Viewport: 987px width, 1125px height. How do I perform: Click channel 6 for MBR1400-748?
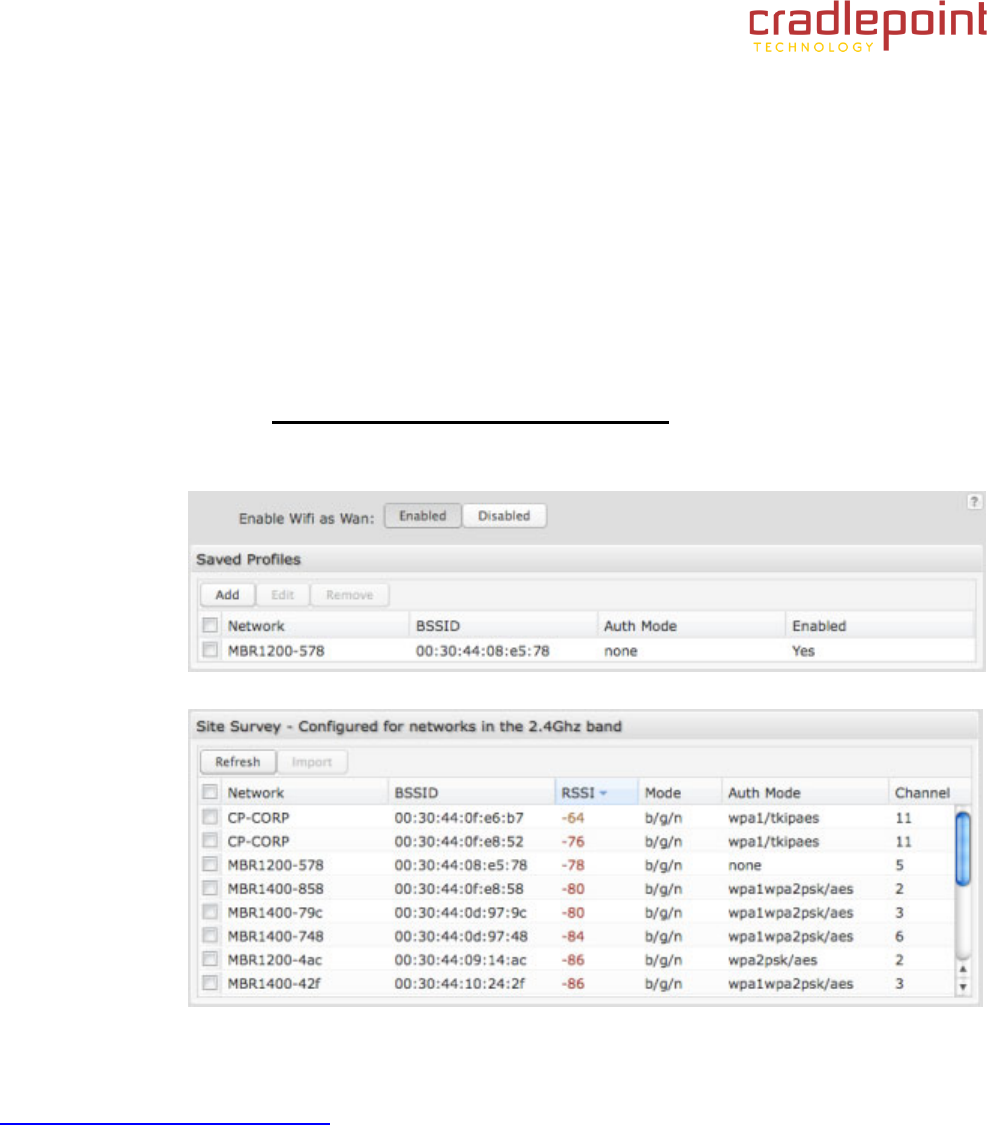(x=899, y=936)
